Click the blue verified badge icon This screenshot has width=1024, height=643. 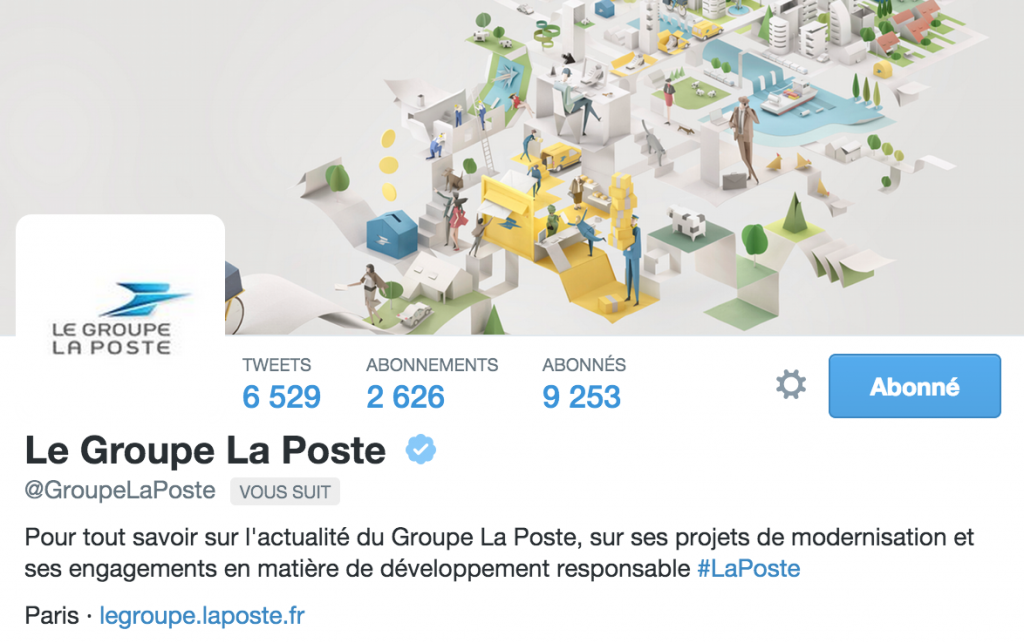421,449
